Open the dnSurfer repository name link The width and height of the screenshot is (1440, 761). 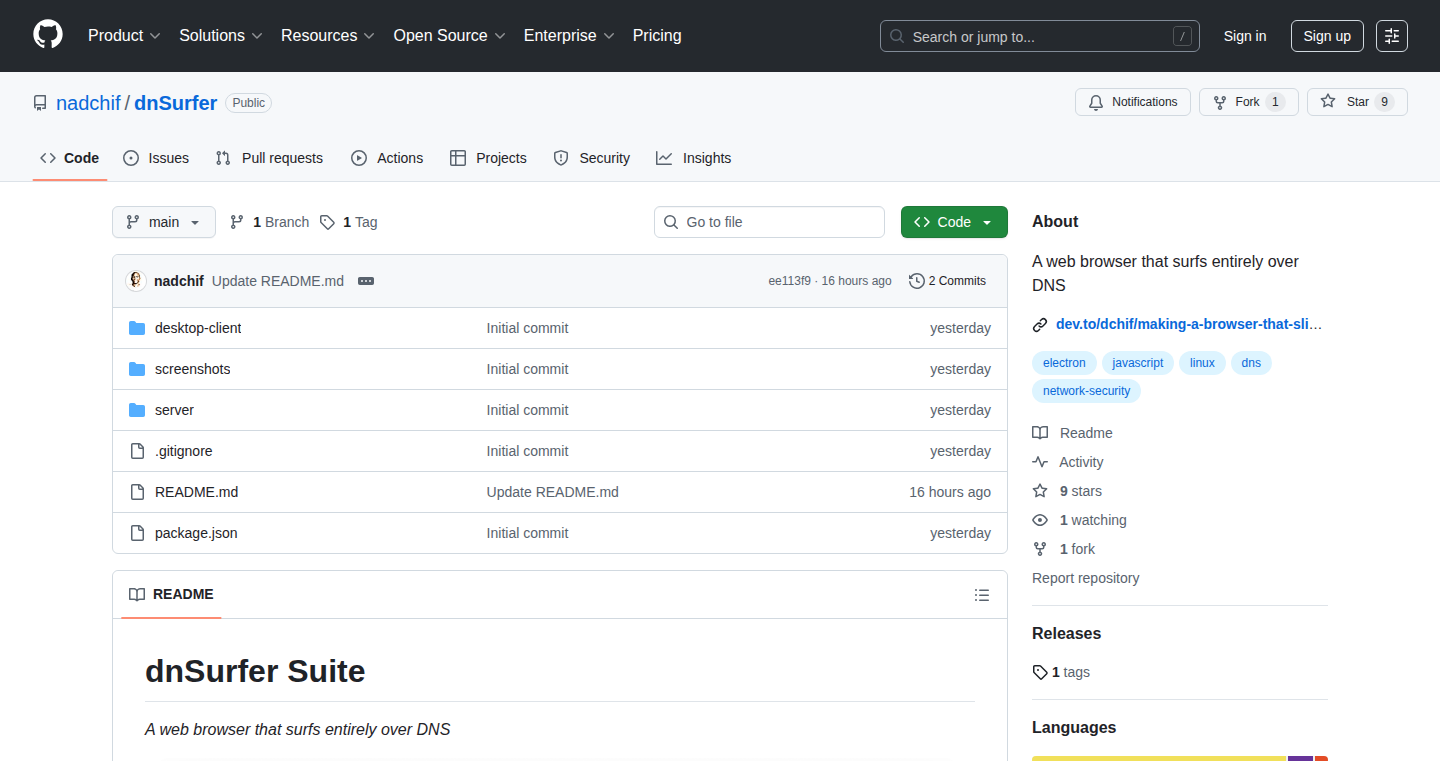click(x=176, y=103)
